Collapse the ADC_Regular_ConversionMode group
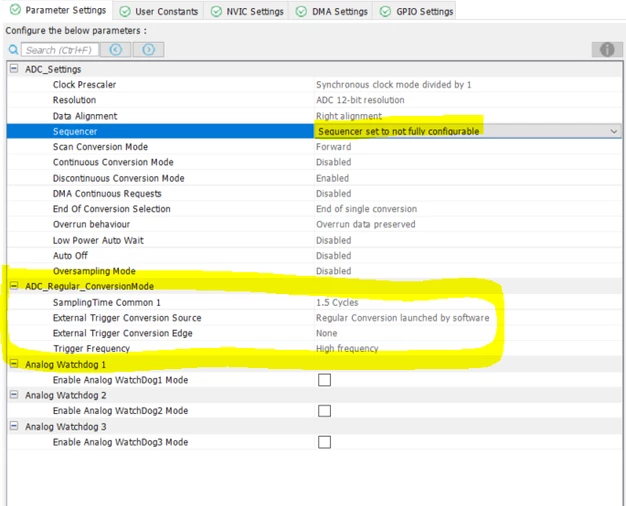 click(14, 286)
